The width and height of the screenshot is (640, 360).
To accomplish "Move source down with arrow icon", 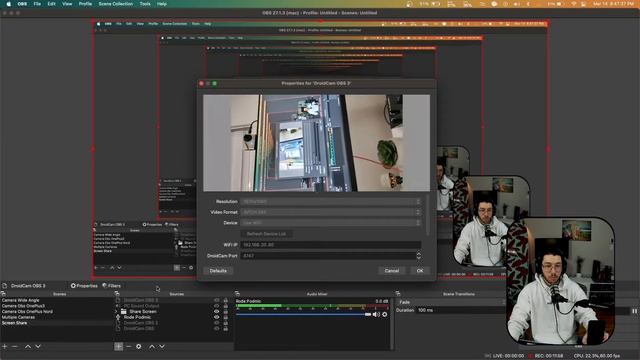I will tap(162, 347).
